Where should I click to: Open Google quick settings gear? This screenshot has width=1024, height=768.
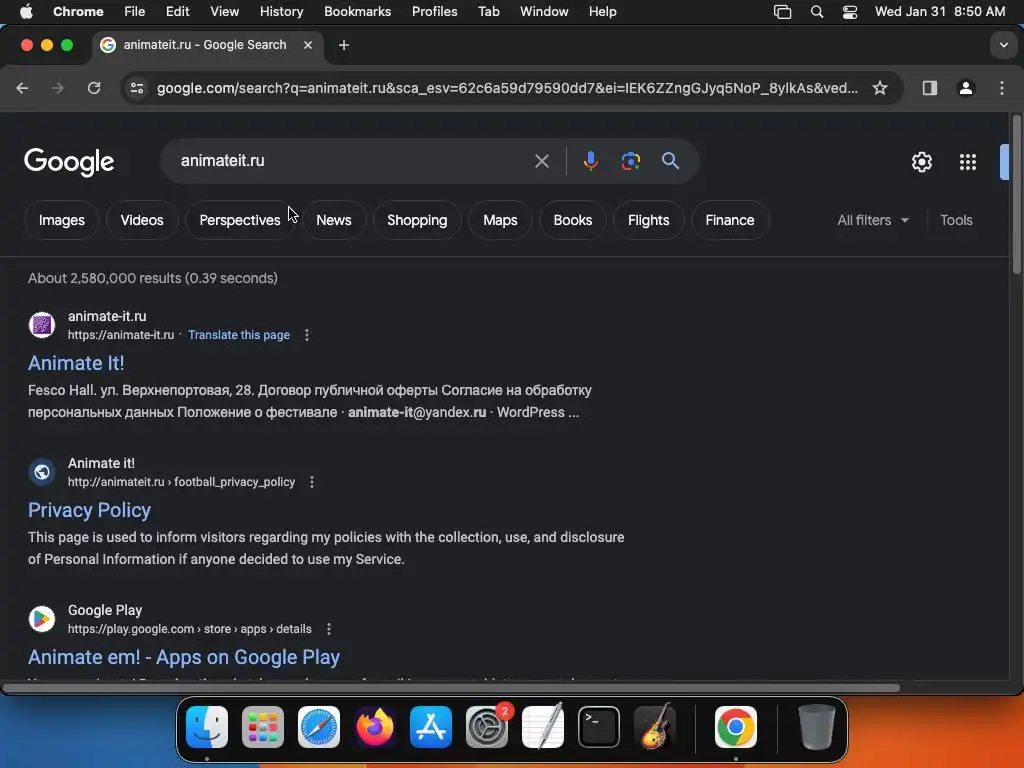point(921,162)
